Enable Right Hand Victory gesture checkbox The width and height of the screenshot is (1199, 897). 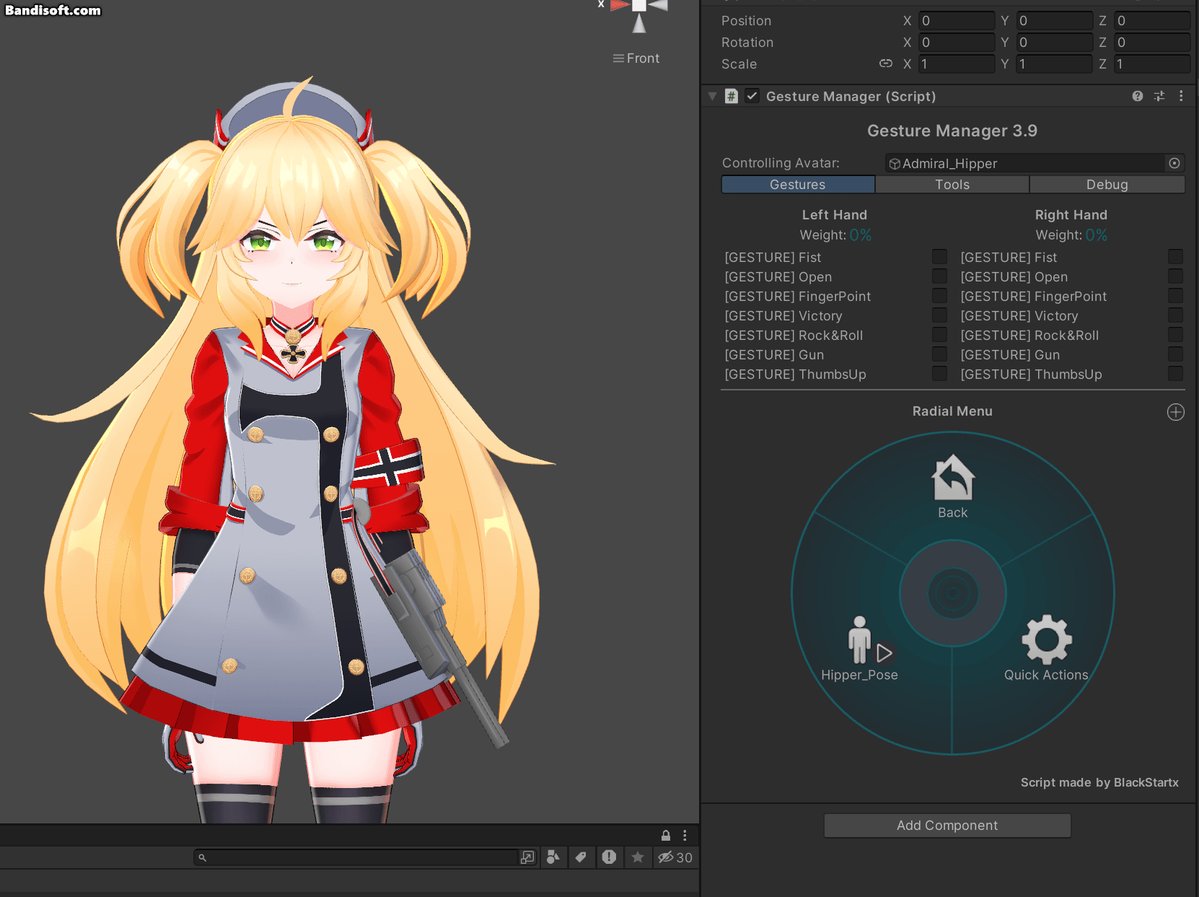point(1175,315)
